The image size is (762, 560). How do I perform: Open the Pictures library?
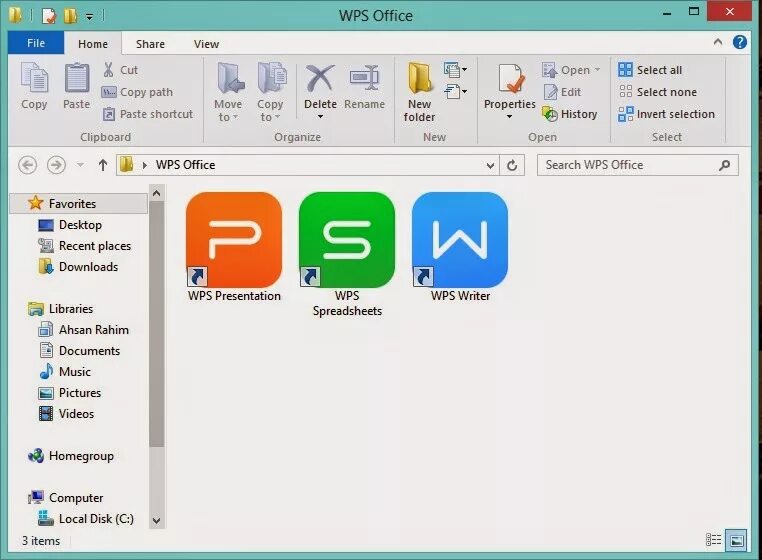(70, 393)
